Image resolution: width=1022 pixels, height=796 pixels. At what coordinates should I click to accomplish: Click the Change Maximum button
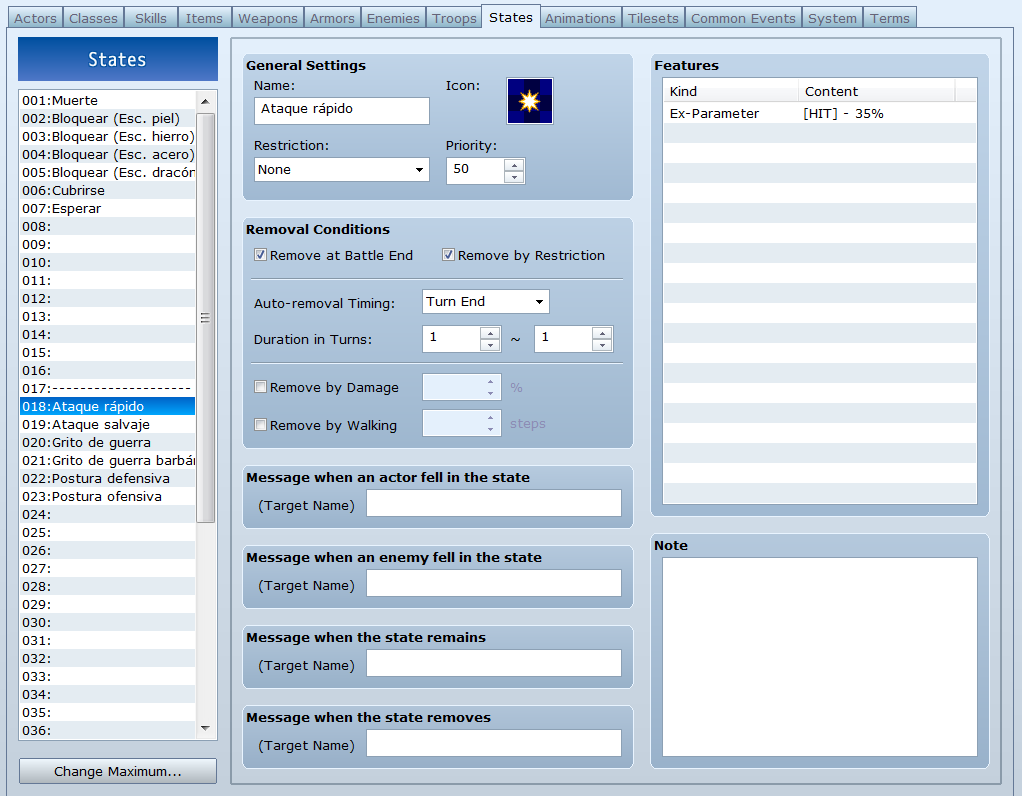(x=118, y=771)
